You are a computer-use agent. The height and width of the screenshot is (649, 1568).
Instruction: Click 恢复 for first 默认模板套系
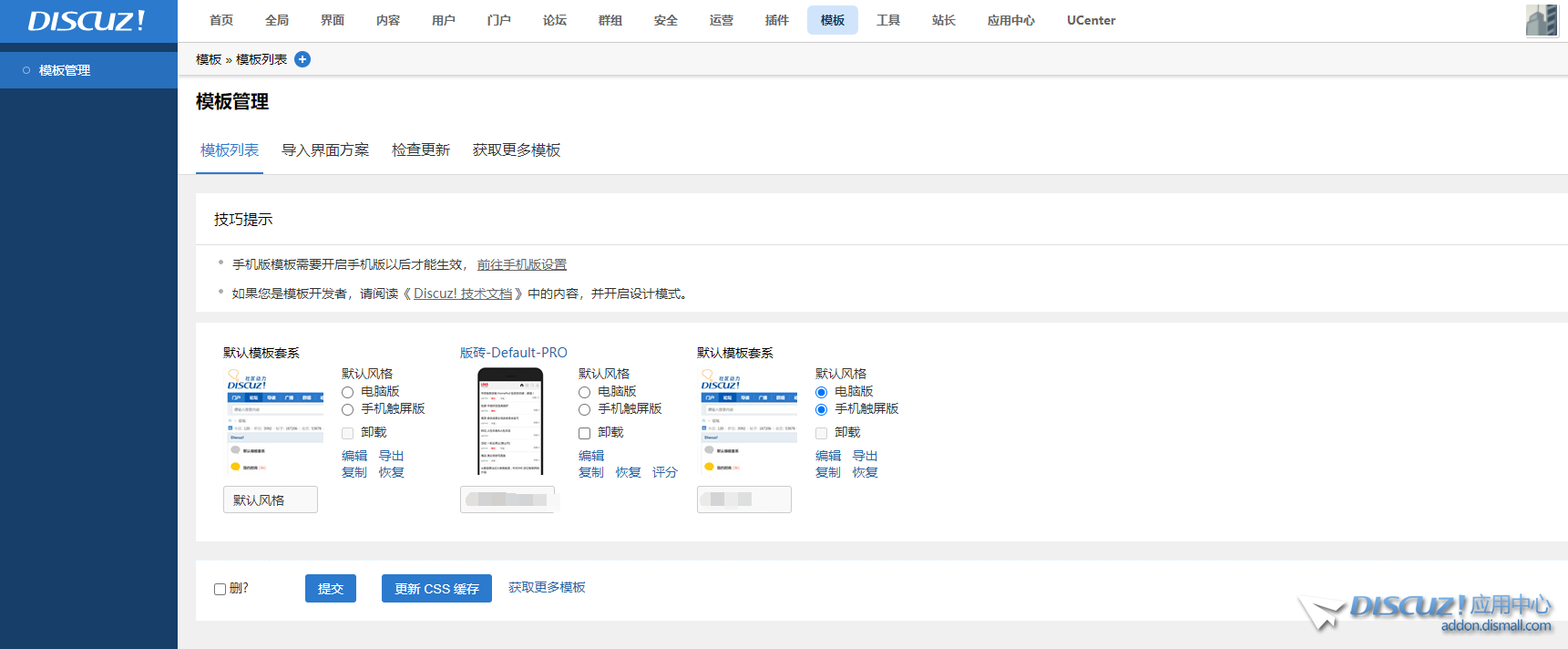[392, 472]
